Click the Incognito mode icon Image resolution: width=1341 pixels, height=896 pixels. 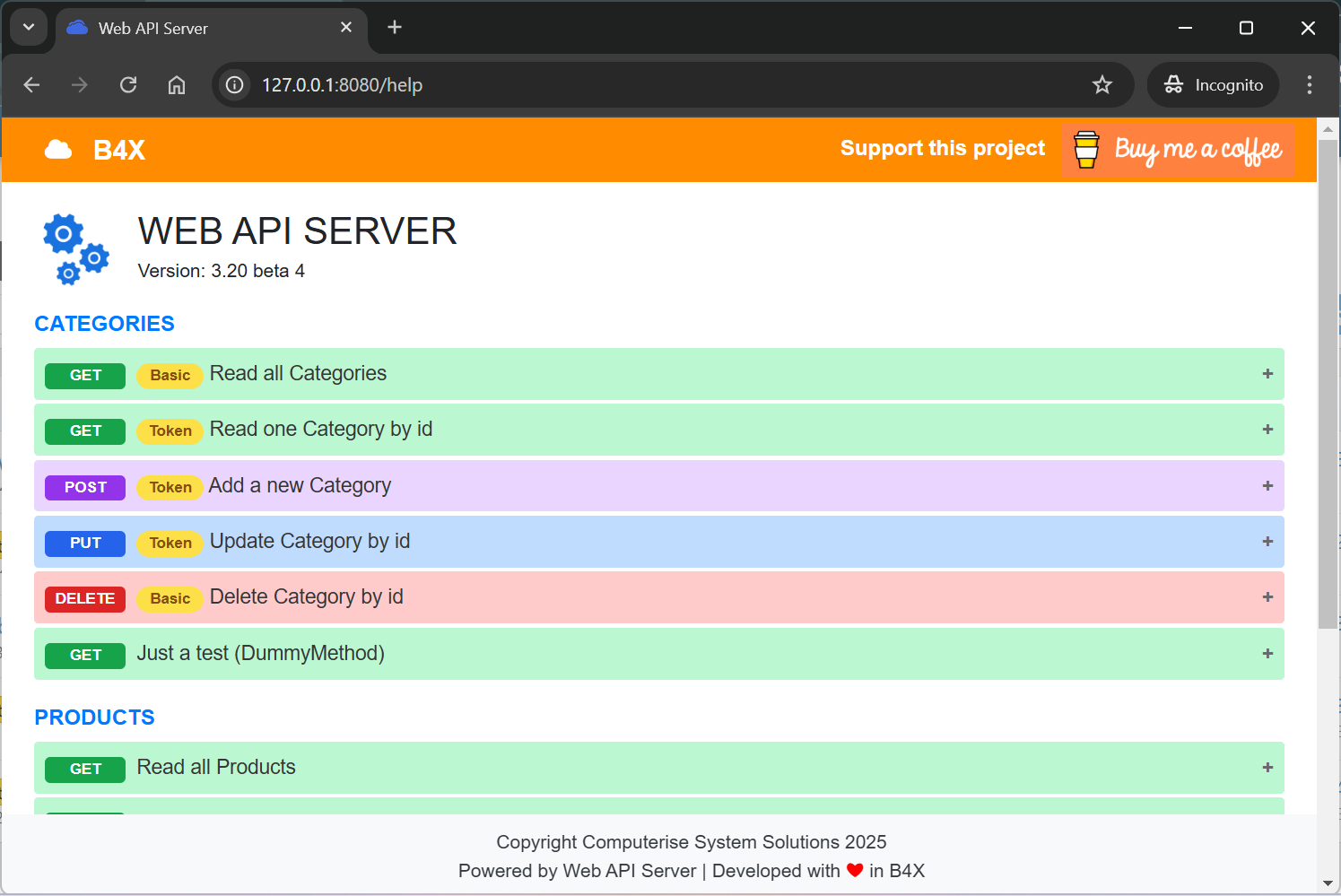coord(1173,84)
